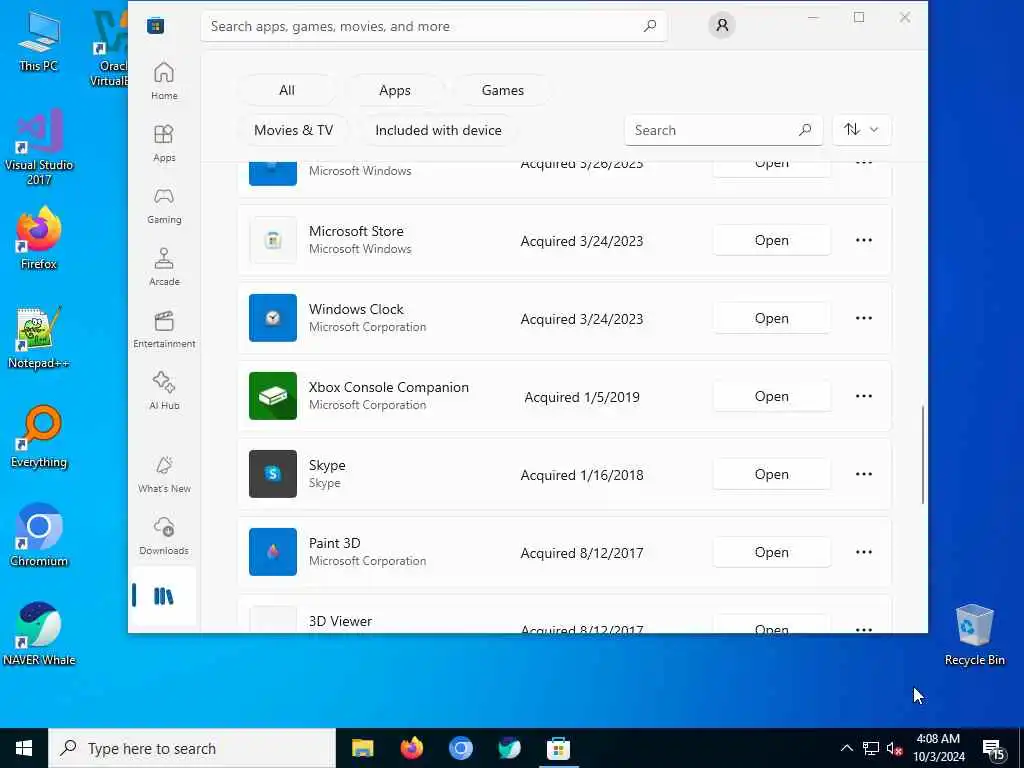The height and width of the screenshot is (768, 1024).
Task: Open Entertainment section in sidebar
Action: coord(164,329)
